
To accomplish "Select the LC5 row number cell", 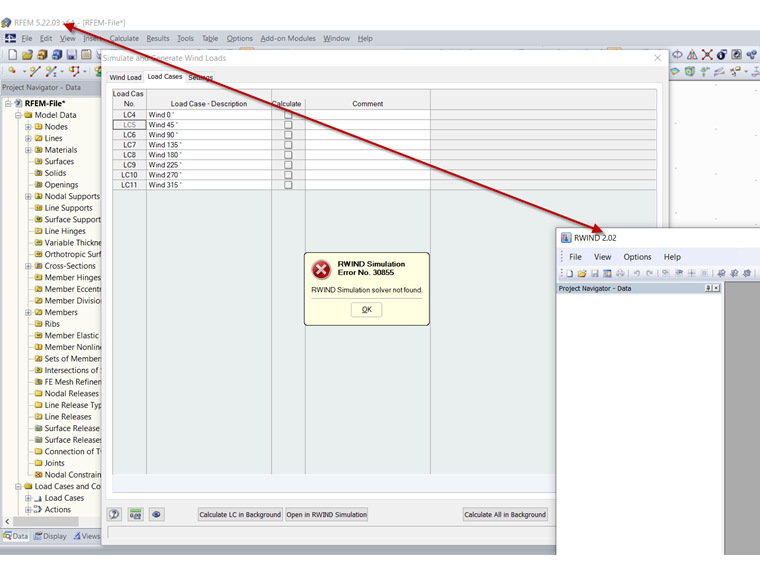I will 129,125.
